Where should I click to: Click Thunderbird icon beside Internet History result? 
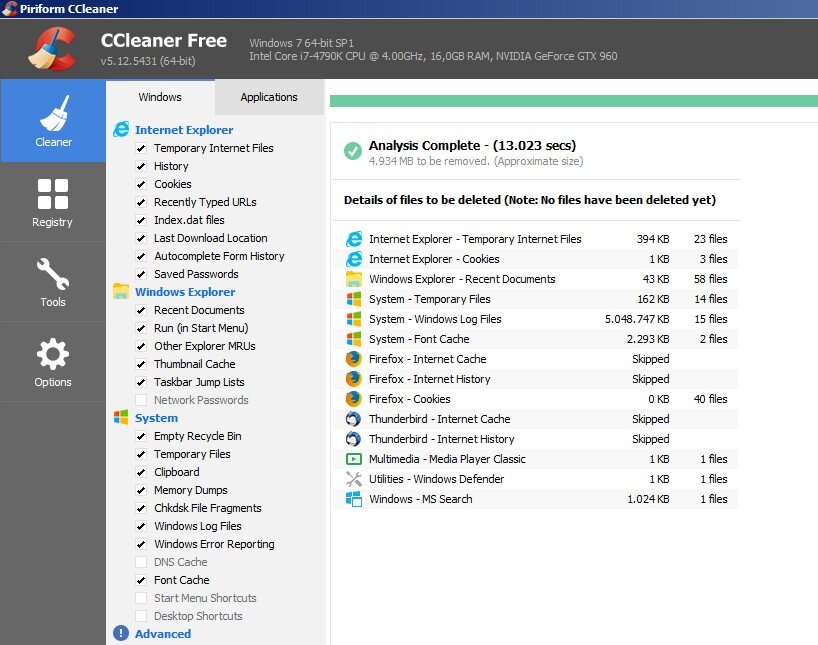(354, 439)
